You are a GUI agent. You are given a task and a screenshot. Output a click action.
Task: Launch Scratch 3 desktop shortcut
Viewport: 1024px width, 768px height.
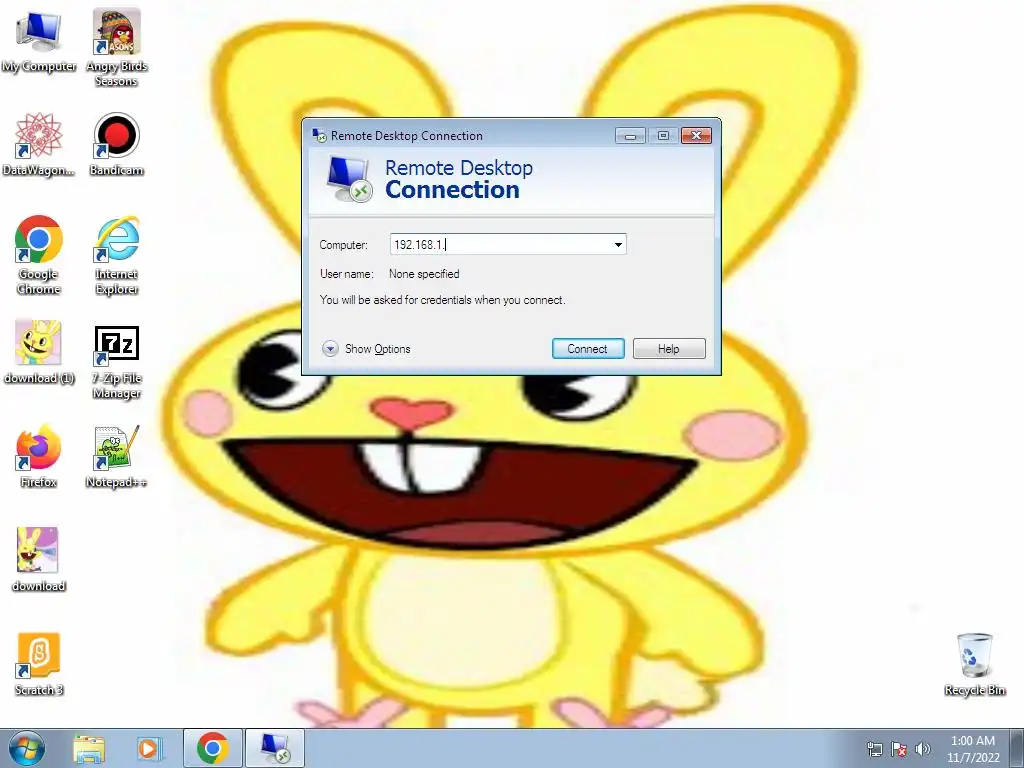pyautogui.click(x=39, y=664)
